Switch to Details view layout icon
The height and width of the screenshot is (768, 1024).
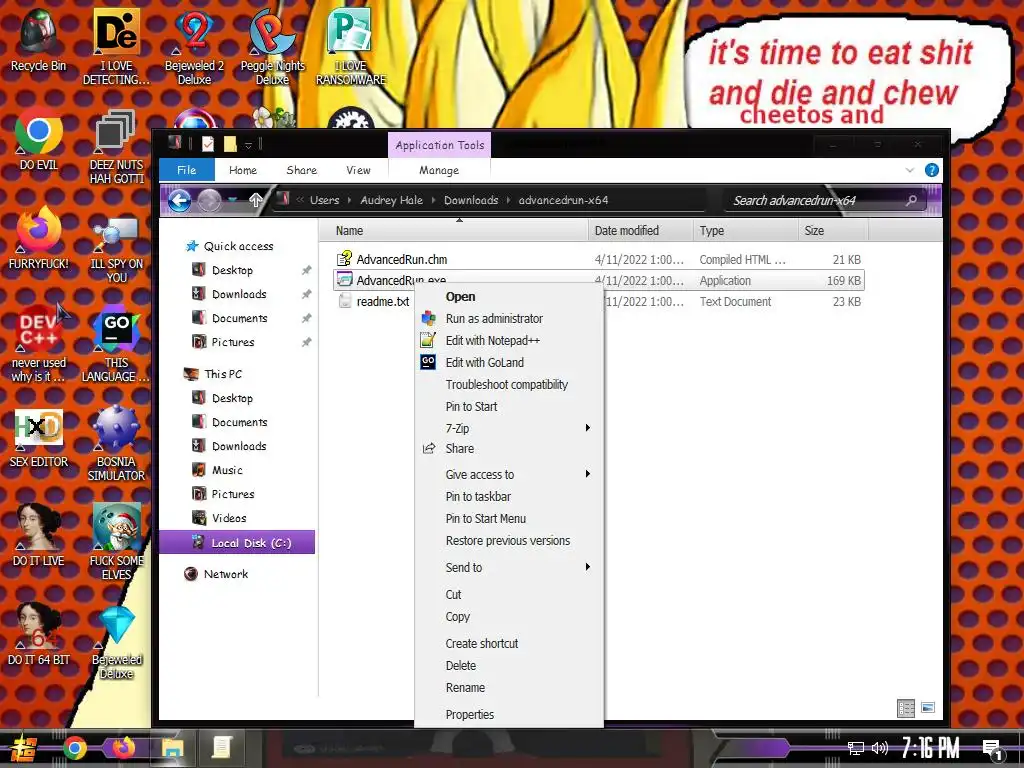point(906,708)
